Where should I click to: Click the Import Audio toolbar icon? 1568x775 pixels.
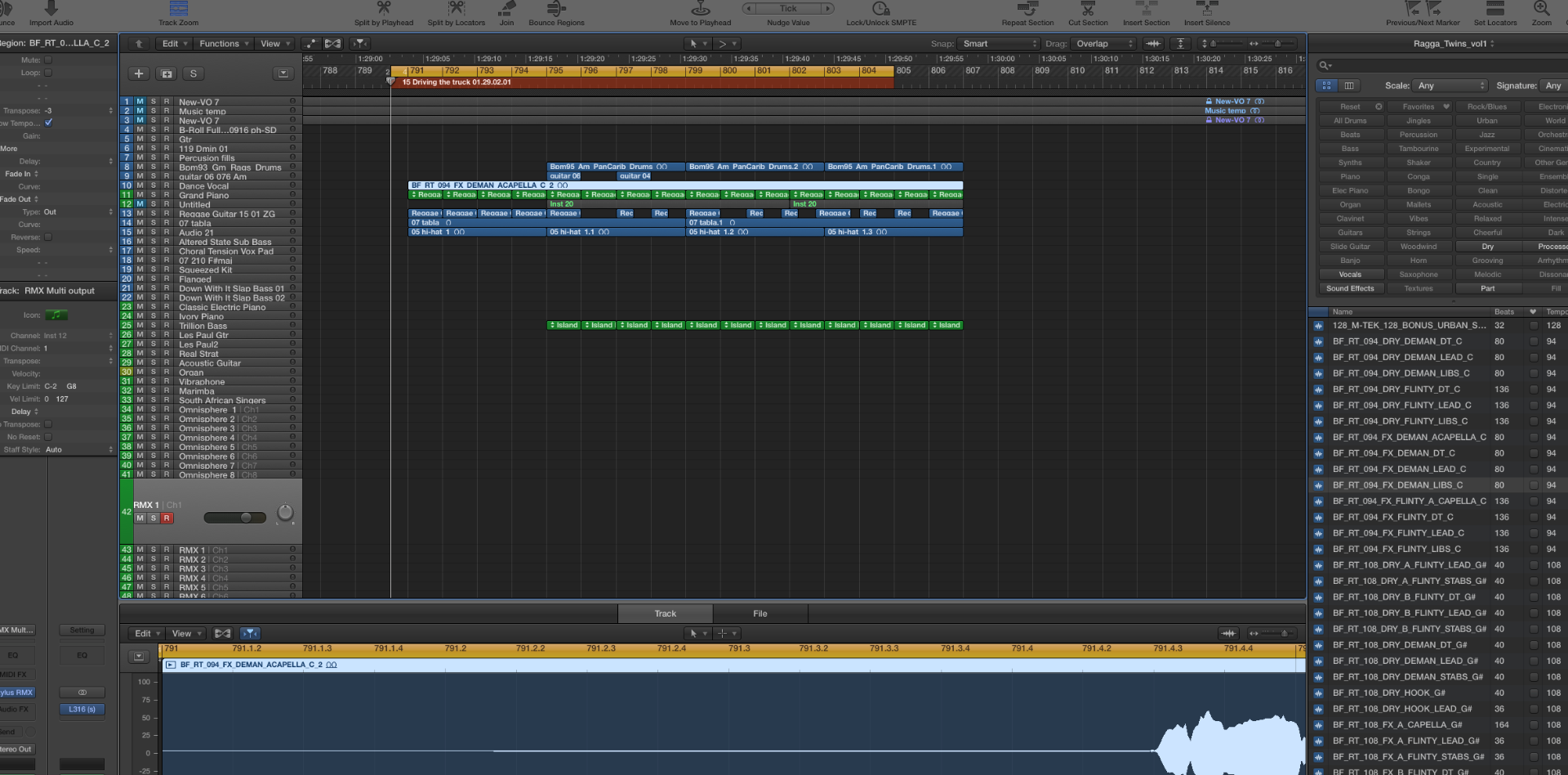click(51, 8)
